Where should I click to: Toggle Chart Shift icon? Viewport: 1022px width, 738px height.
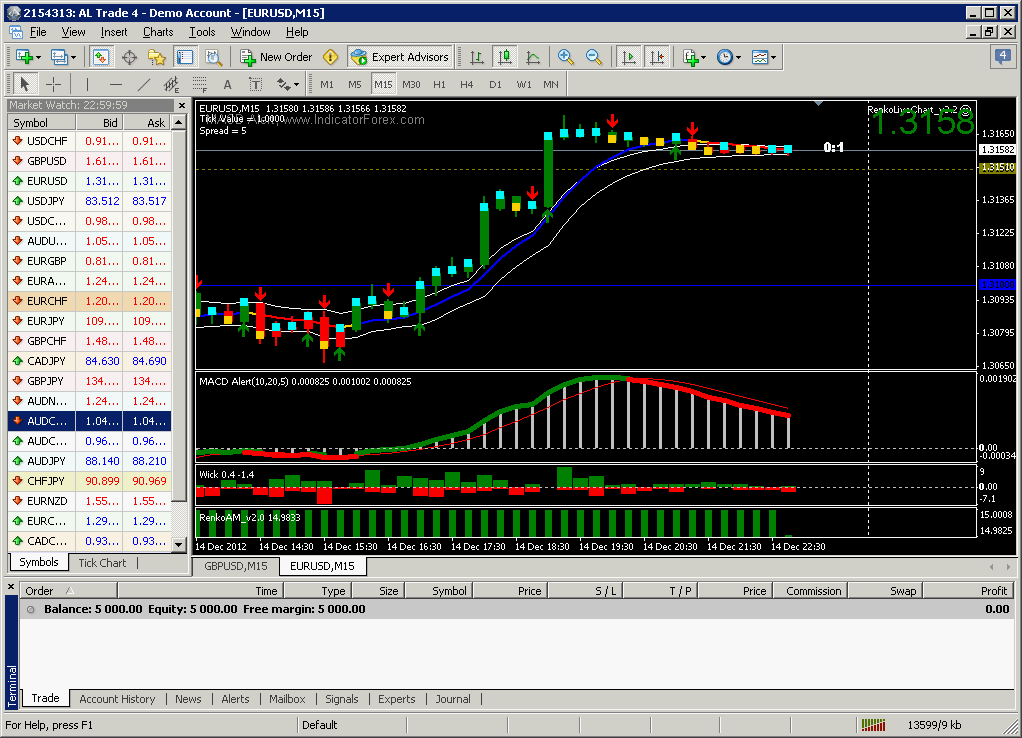pos(657,57)
